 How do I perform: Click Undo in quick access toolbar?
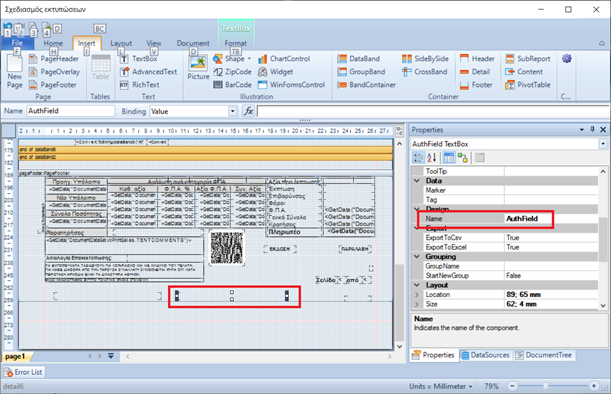click(x=7, y=28)
